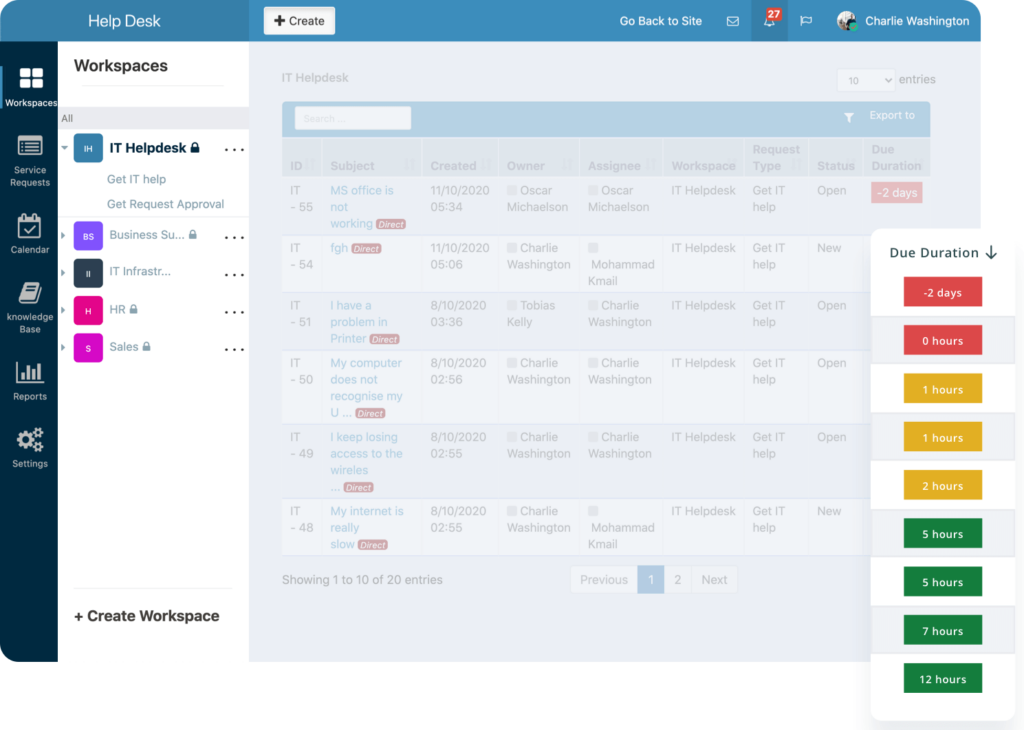This screenshot has width=1024, height=730.
Task: Open the entries count dropdown
Action: point(866,80)
